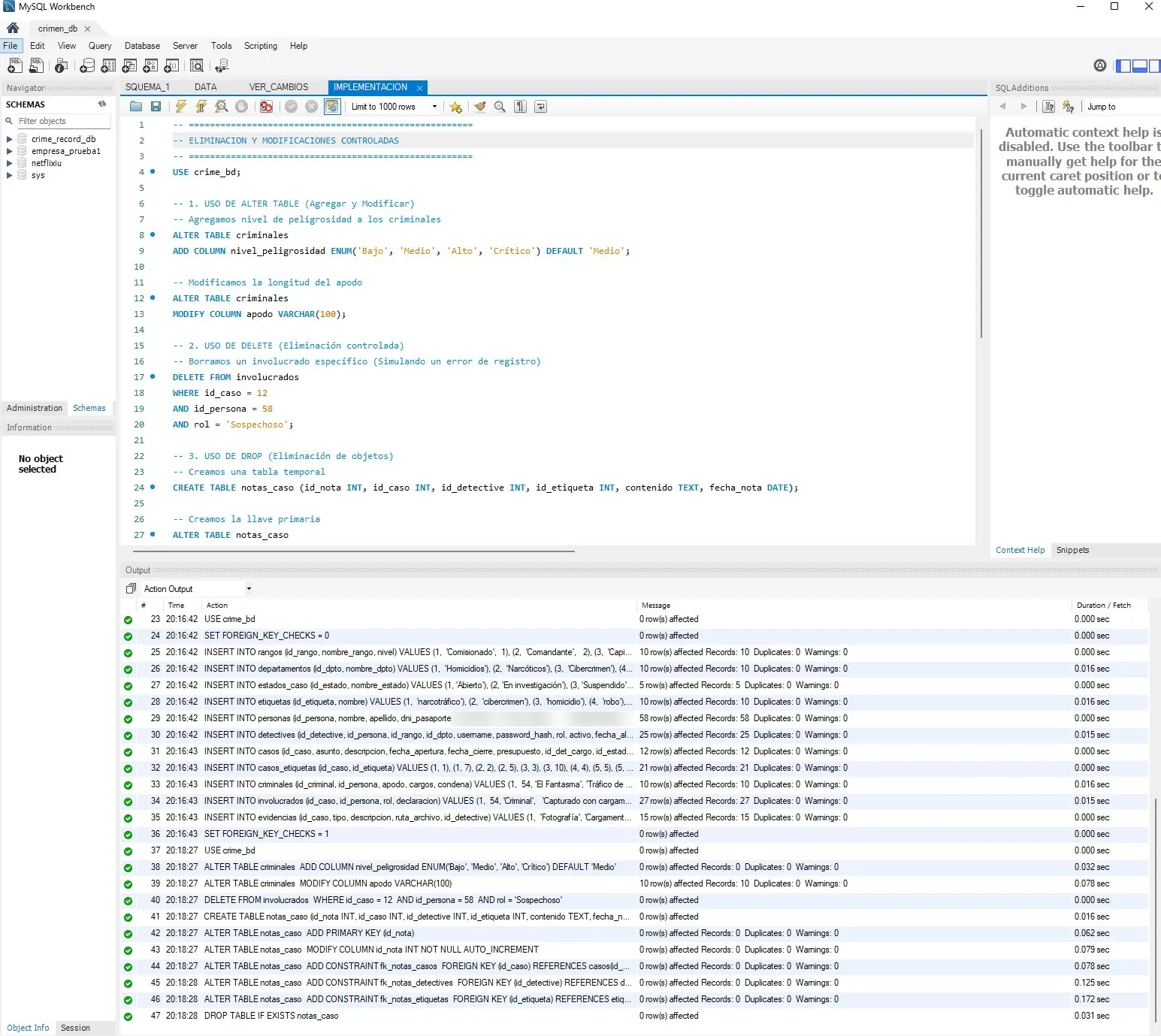Open the find panel magnifier icon
Image resolution: width=1161 pixels, height=1036 pixels.
[500, 107]
